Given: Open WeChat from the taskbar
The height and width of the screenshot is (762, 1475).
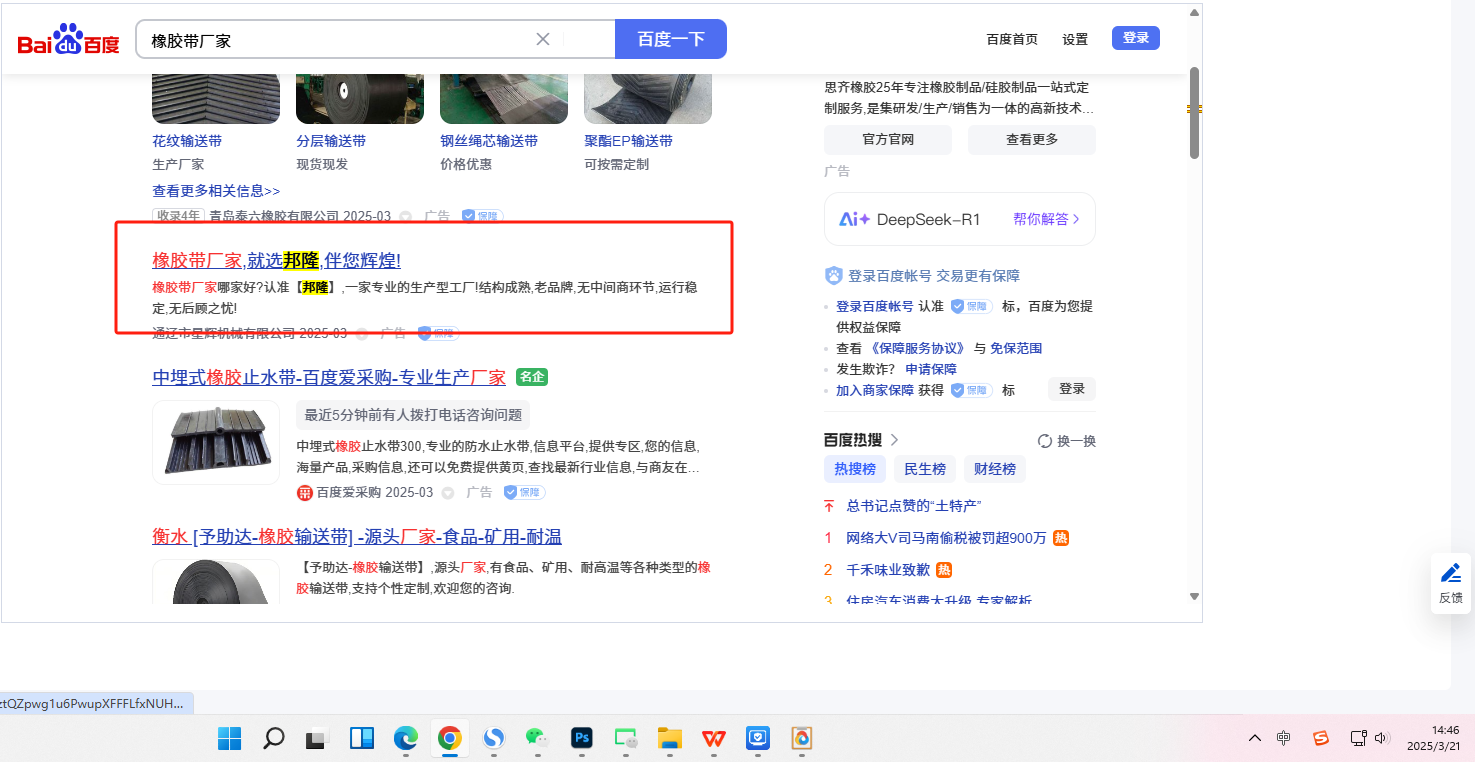Looking at the screenshot, I should [x=537, y=739].
